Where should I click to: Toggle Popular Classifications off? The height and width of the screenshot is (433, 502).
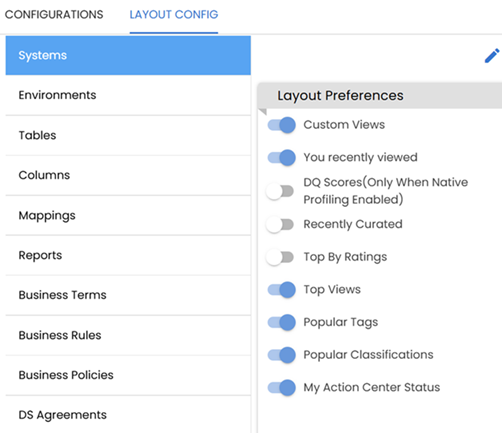[x=281, y=355]
